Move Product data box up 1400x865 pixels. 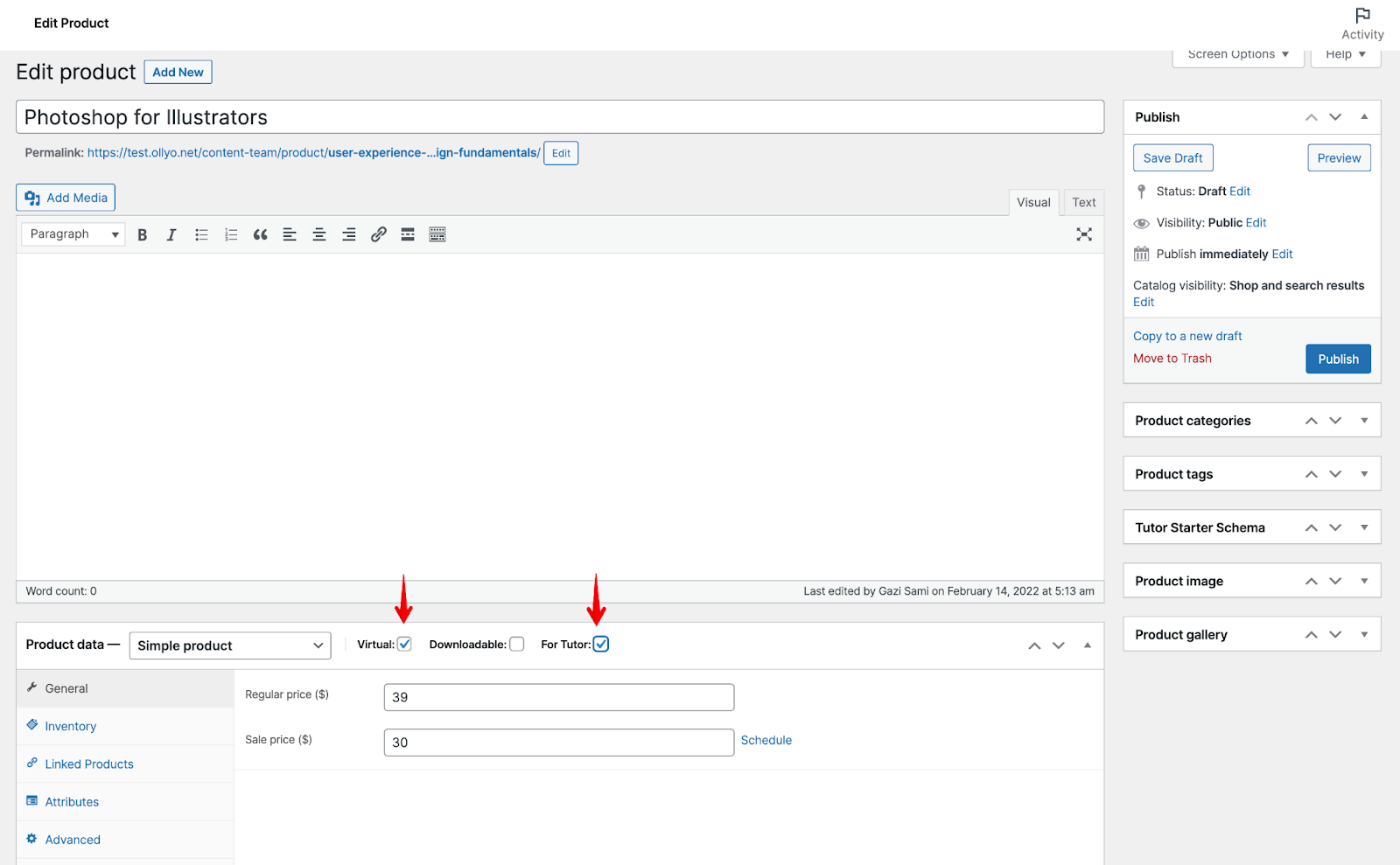pos(1034,645)
